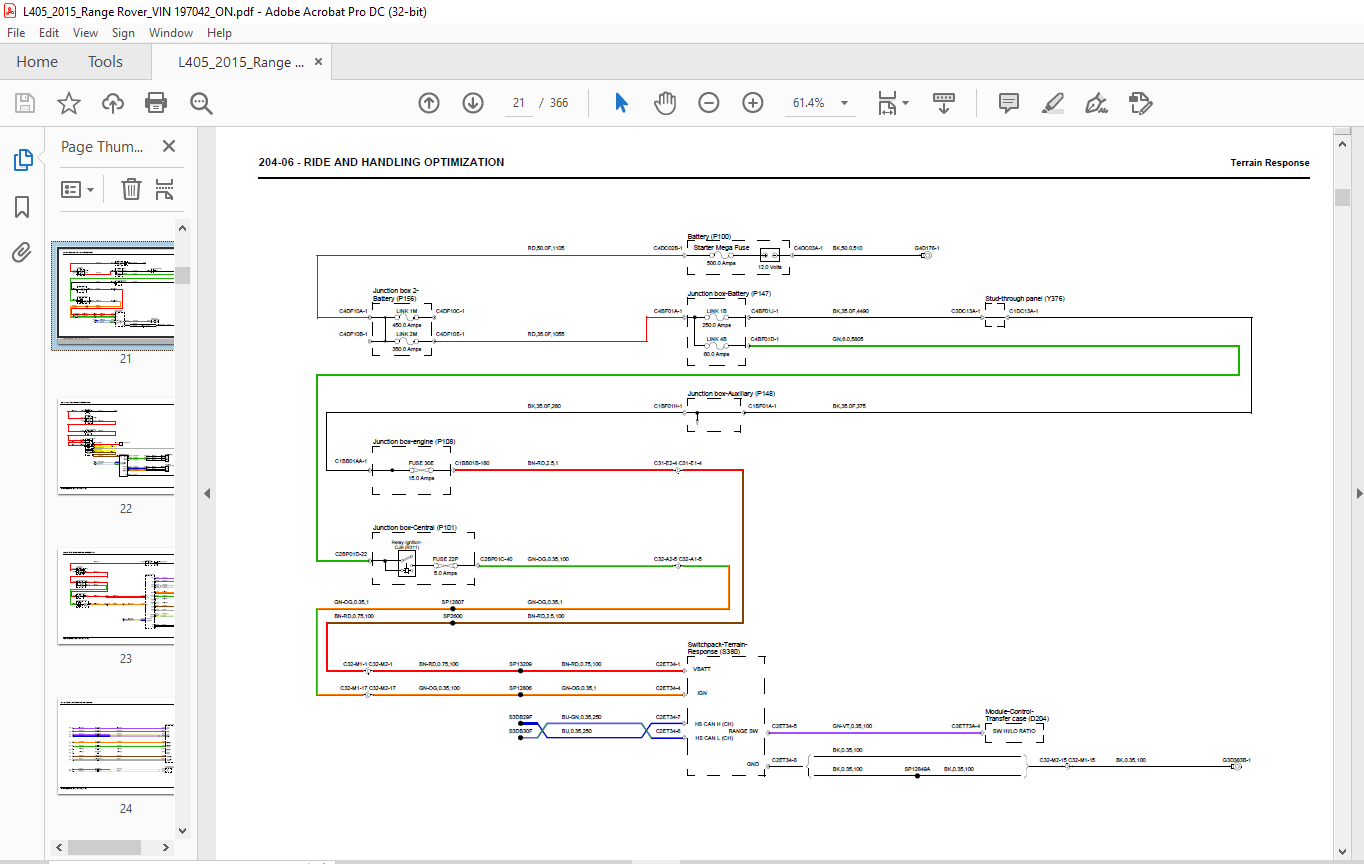Expand the fit page tool dropdown arrow

tap(905, 103)
